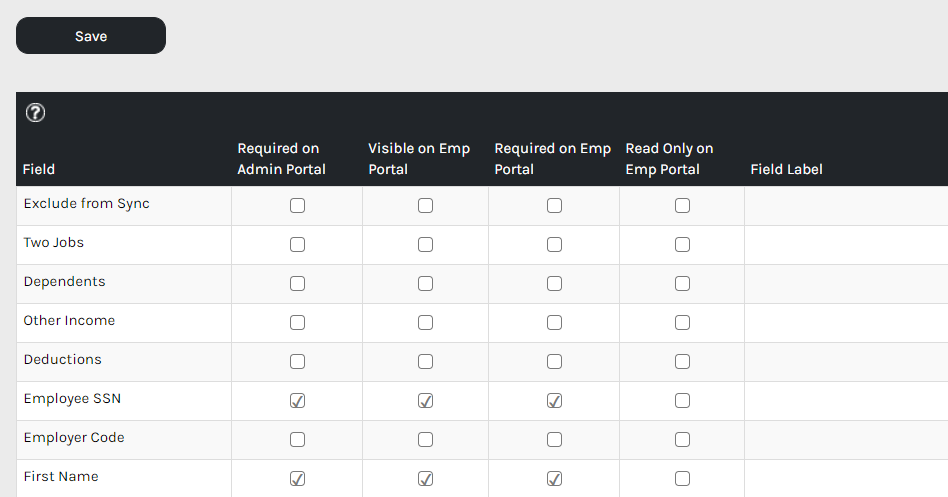Tick Required on Emp Portal for Dependents
The height and width of the screenshot is (497, 948).
tap(554, 284)
